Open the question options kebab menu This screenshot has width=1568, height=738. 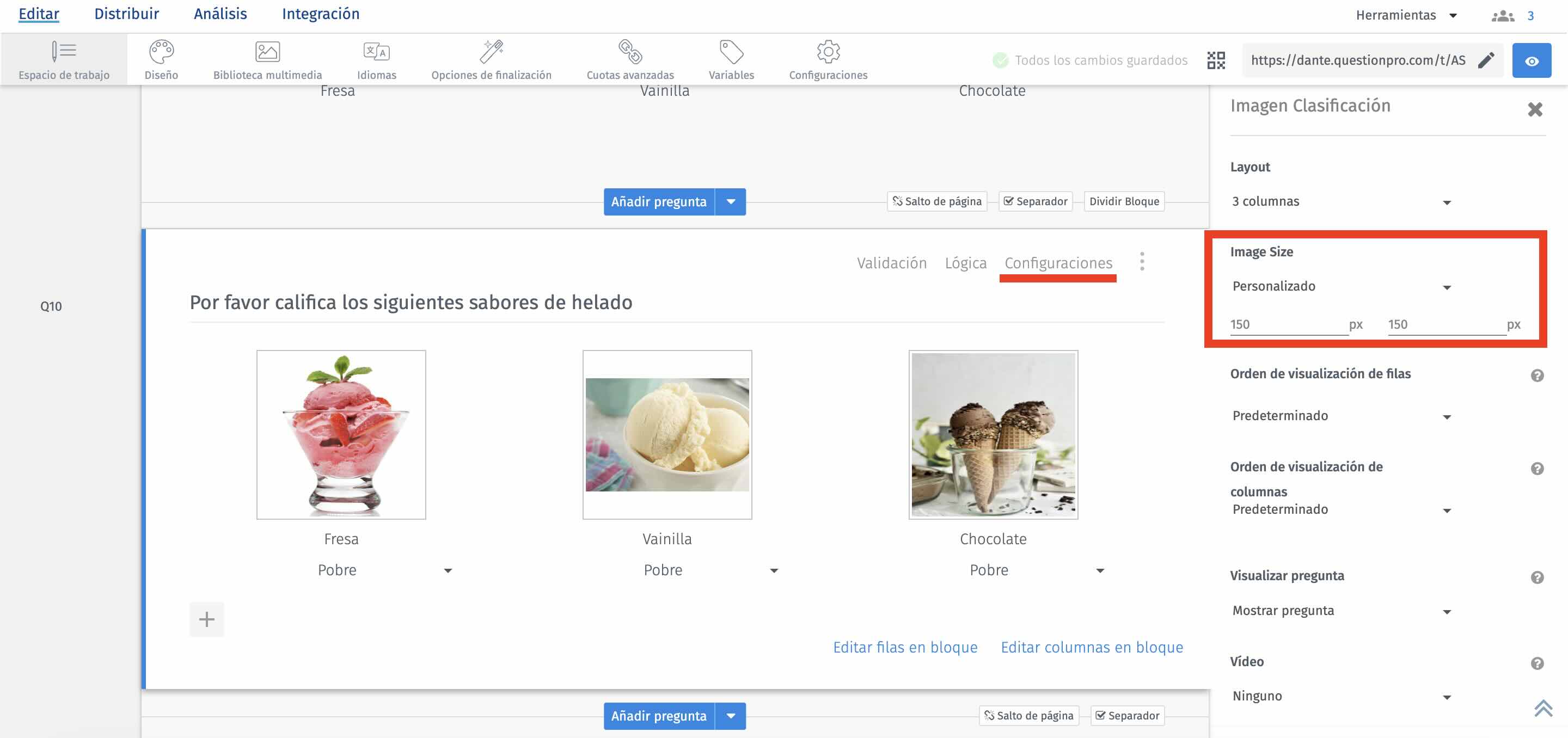pyautogui.click(x=1143, y=262)
